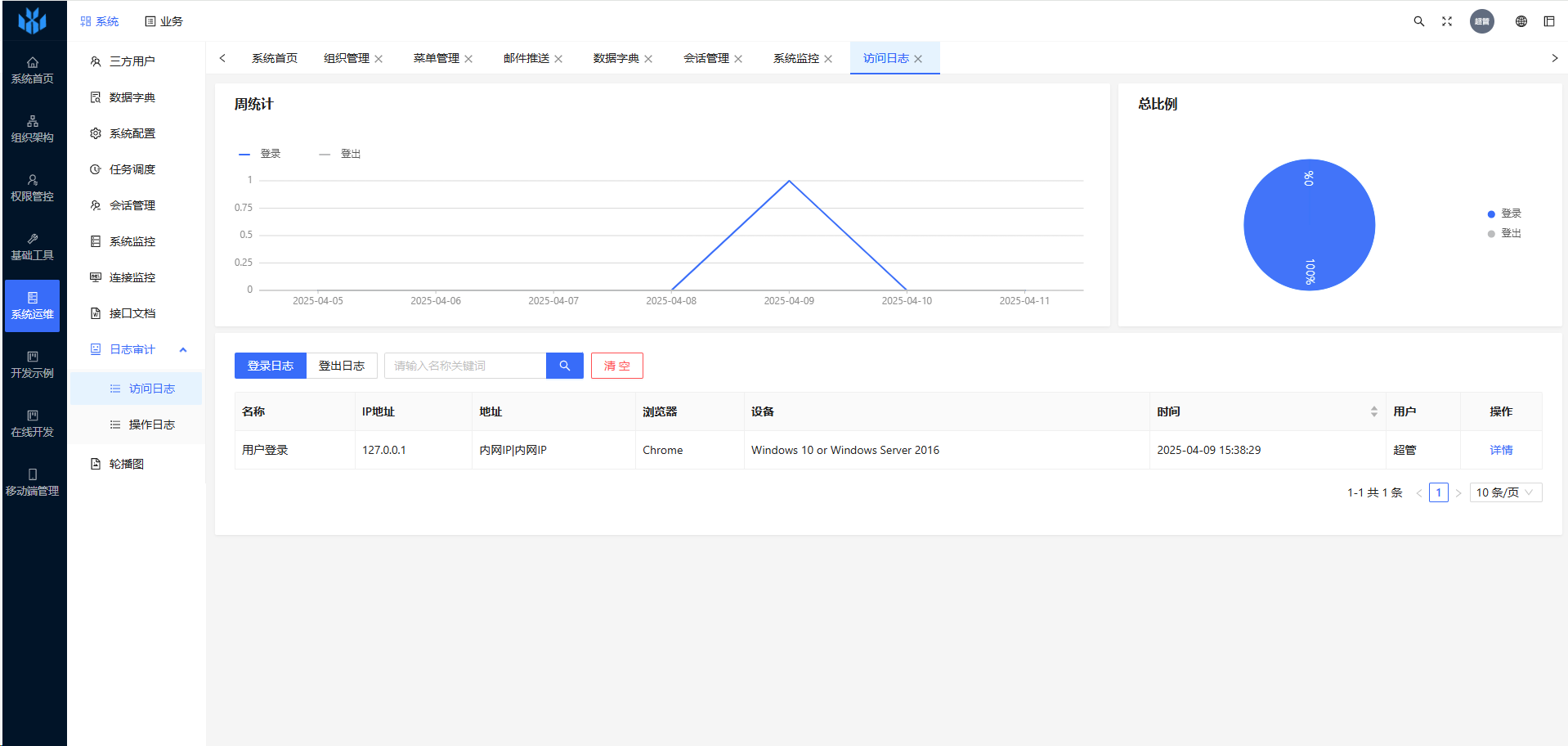Click blue search button beside keyword field

point(565,366)
